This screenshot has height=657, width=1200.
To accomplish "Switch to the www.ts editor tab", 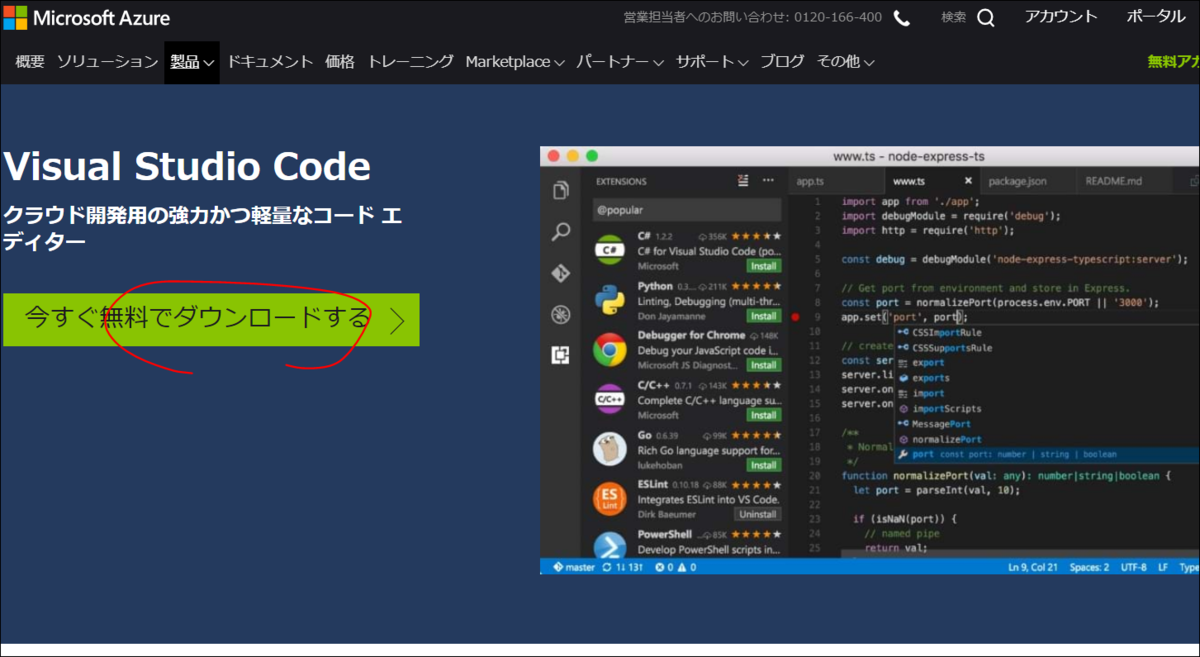I will coord(930,181).
